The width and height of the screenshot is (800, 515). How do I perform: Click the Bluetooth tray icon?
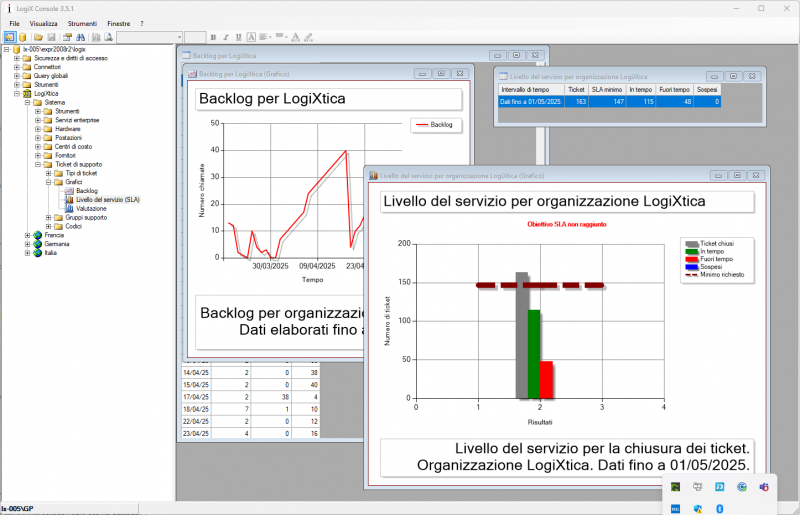[x=720, y=509]
